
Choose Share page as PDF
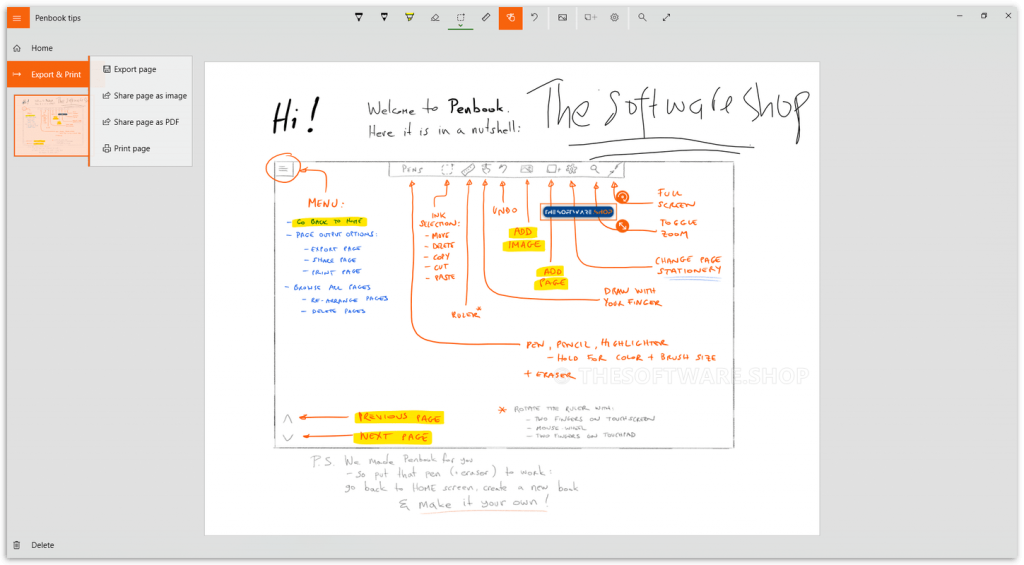coord(140,122)
